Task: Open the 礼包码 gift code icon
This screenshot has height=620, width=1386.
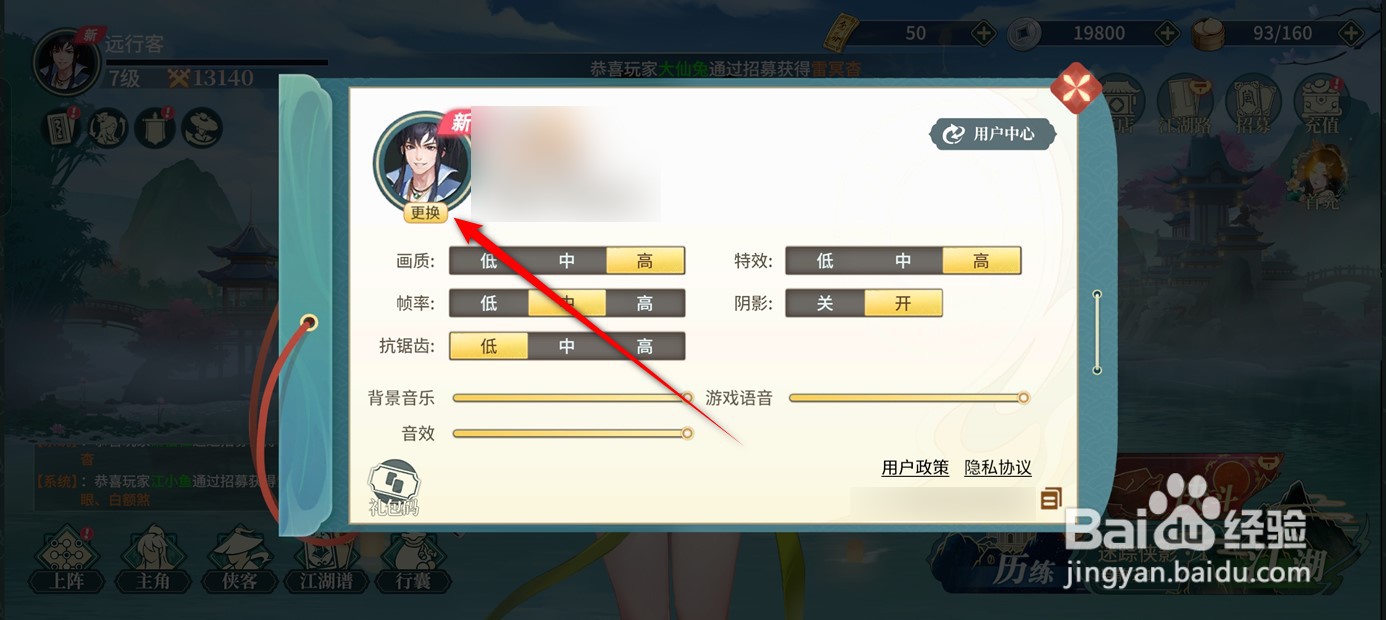Action: pos(392,487)
